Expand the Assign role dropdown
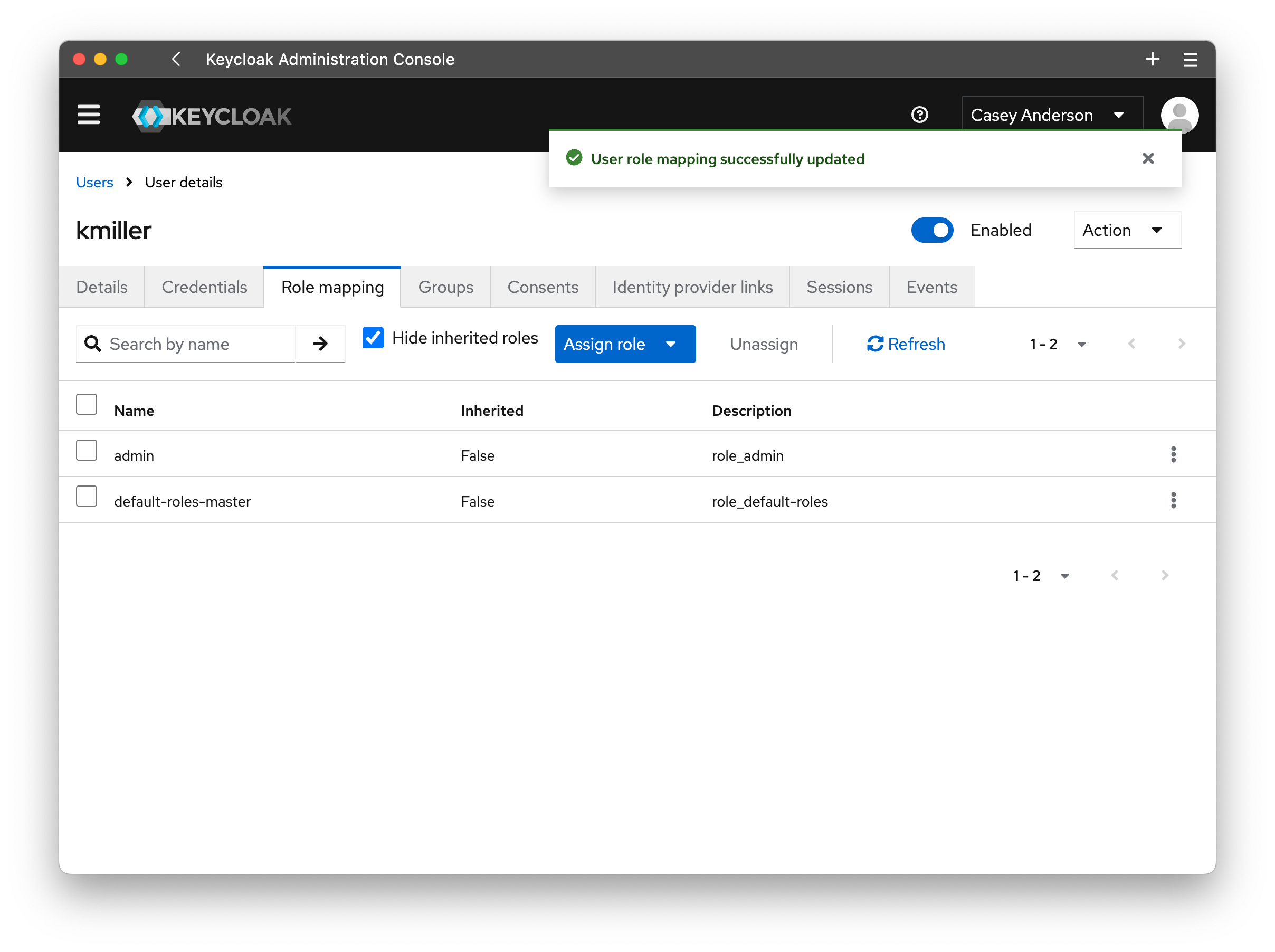The height and width of the screenshot is (952, 1275). 624,344
